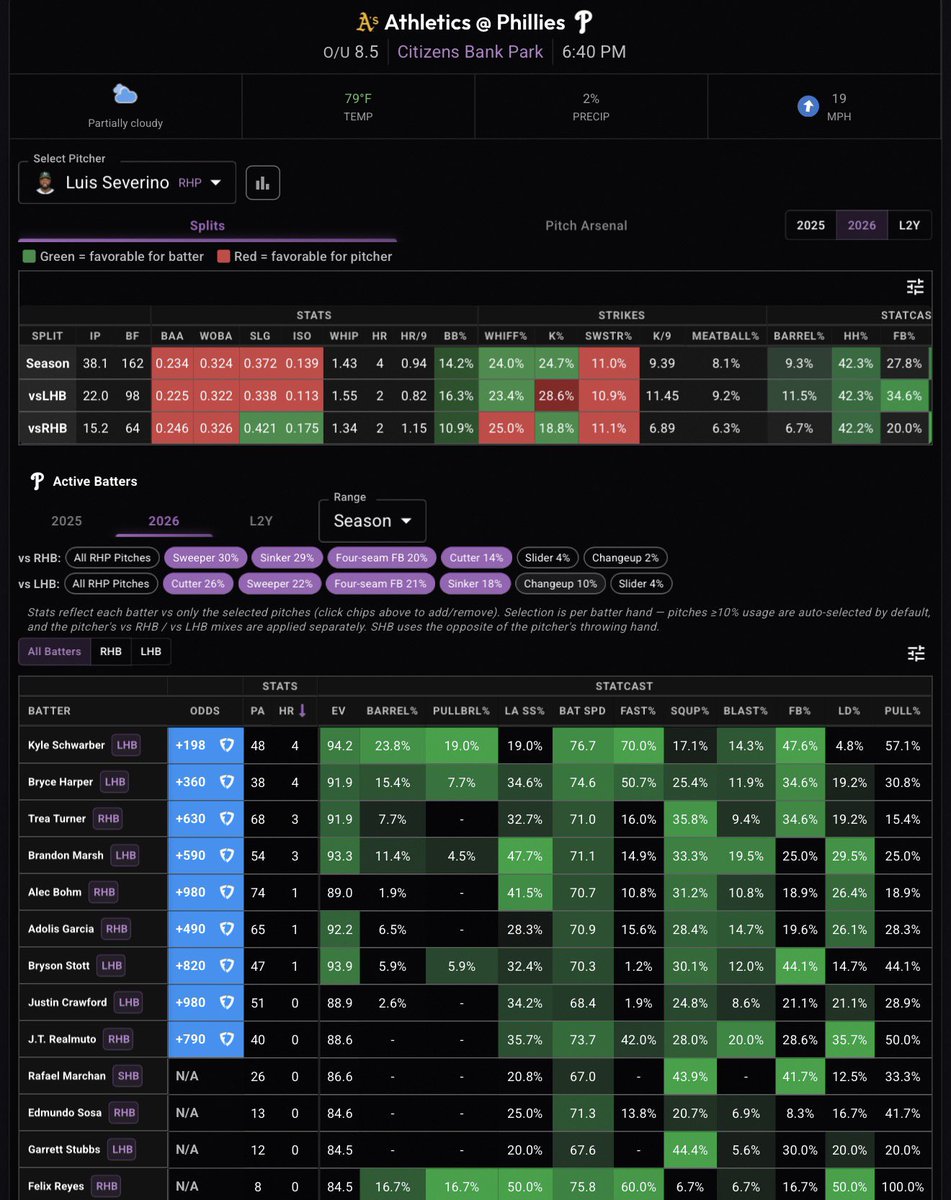Filter batters to RHB only
The image size is (951, 1200).
(x=110, y=652)
